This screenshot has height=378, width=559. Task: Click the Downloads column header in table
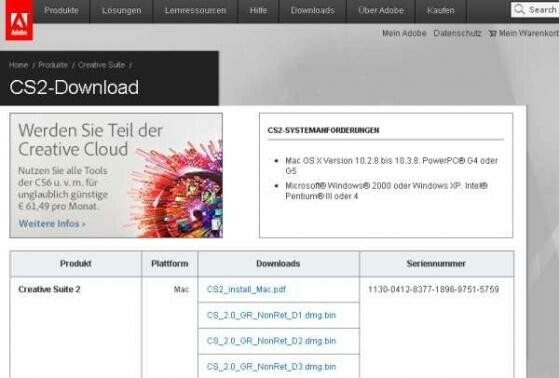278,264
